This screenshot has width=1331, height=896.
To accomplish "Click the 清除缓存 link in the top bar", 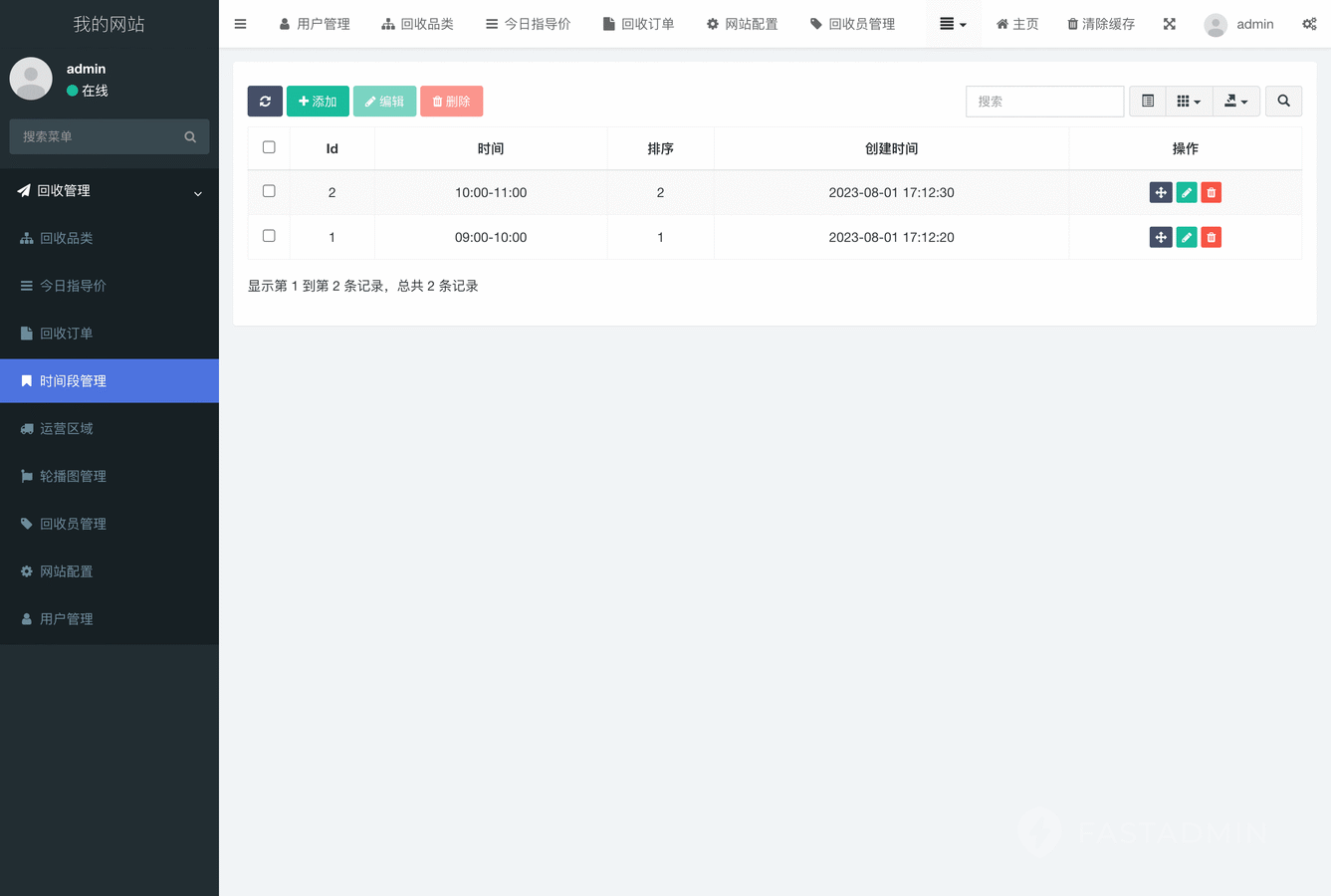I will [x=1100, y=24].
